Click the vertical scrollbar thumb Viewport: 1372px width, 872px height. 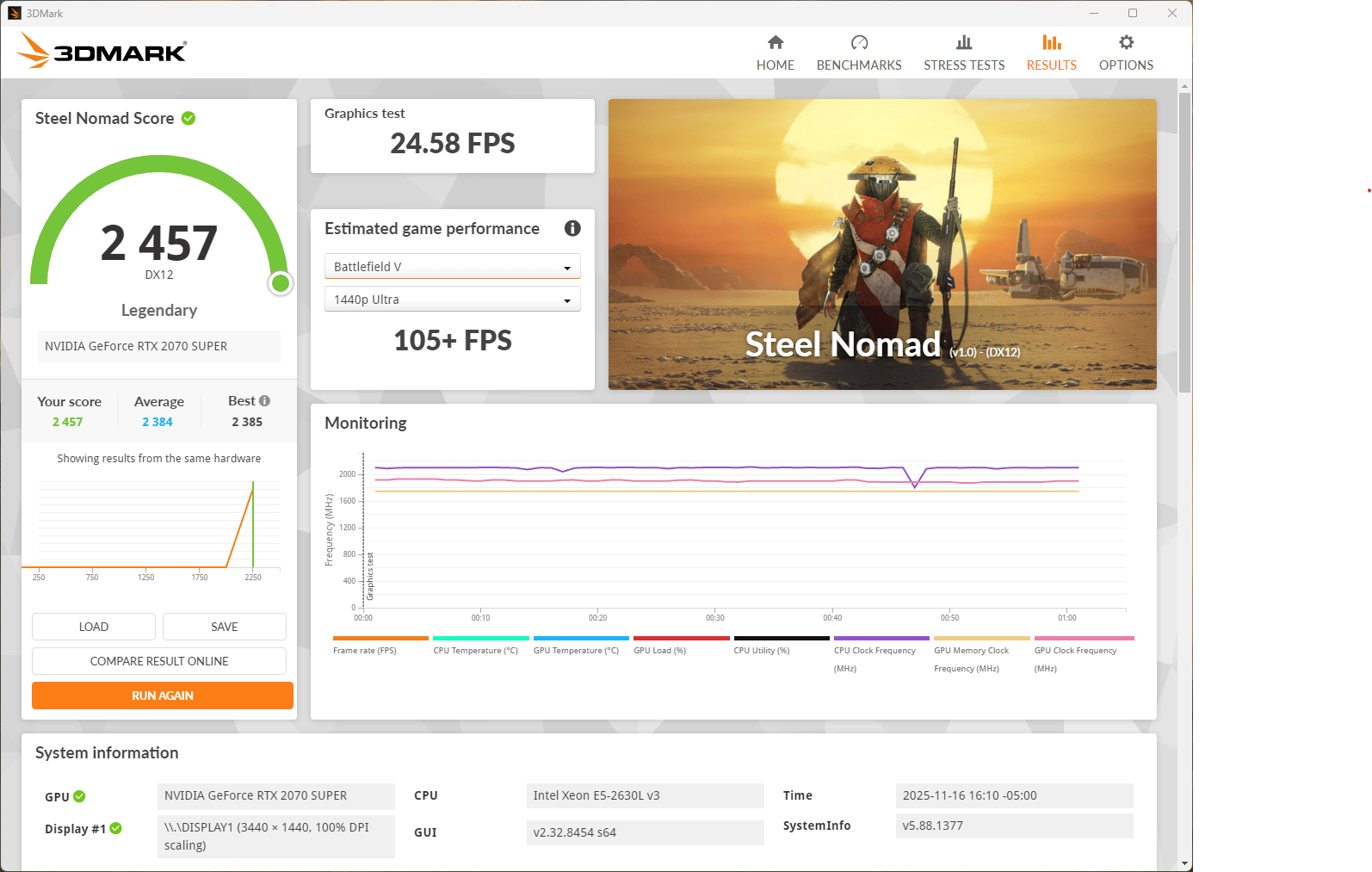[x=1185, y=241]
